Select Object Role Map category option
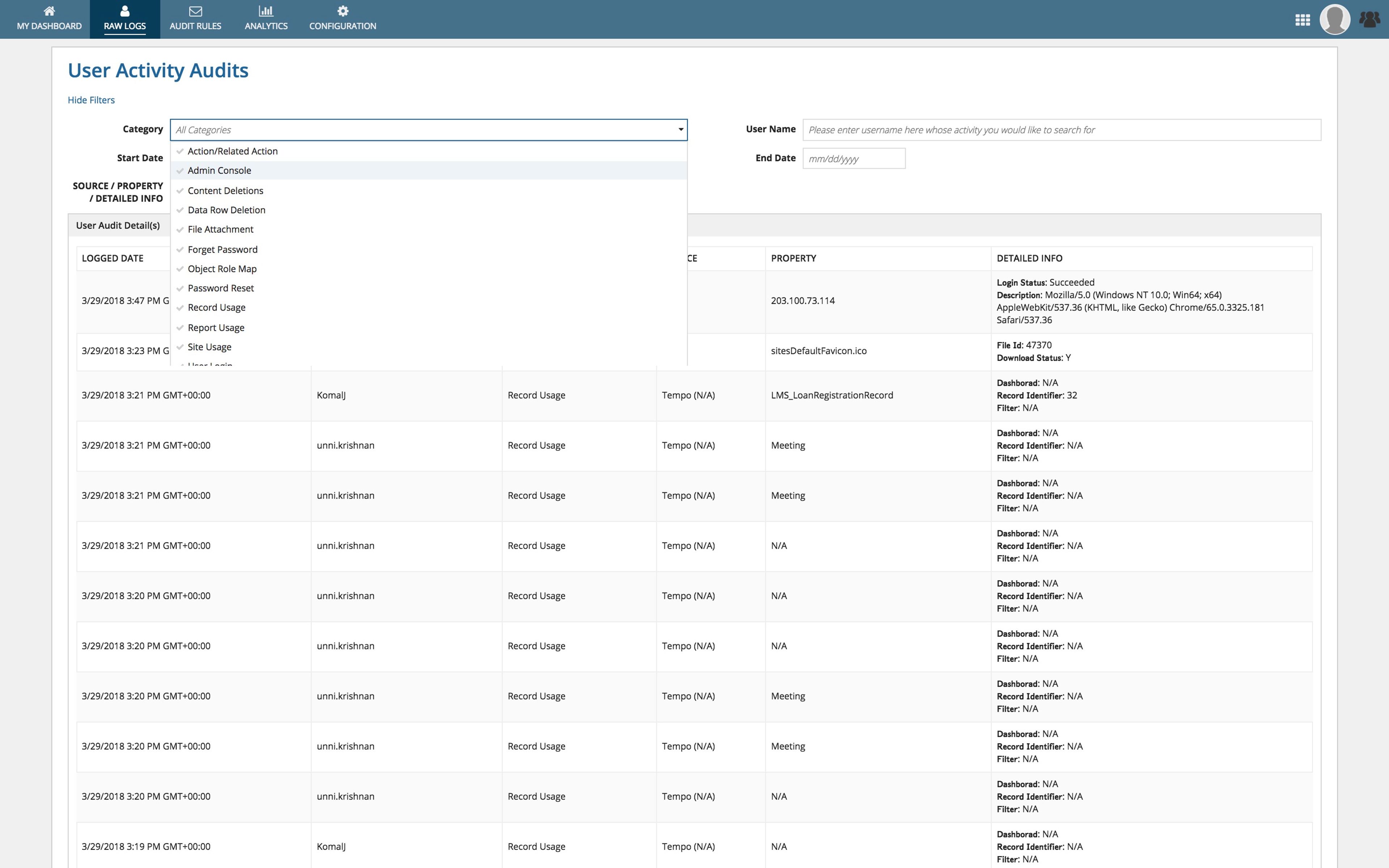 point(428,269)
